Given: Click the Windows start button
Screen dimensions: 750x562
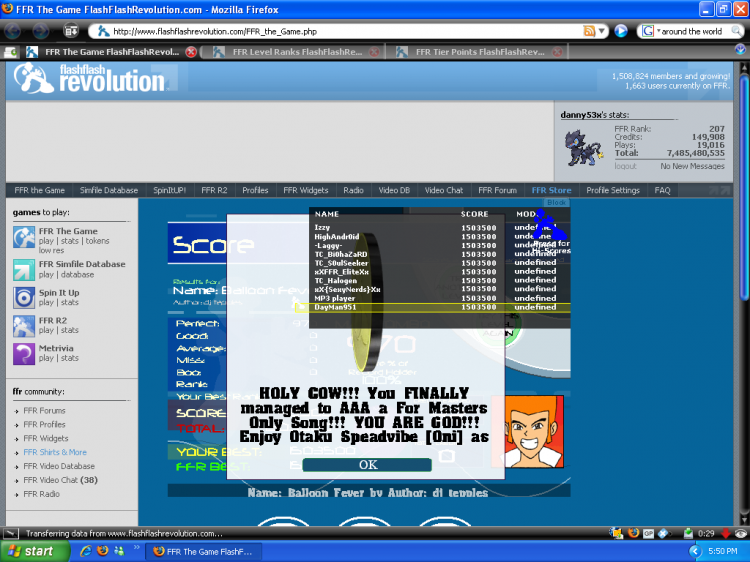Looking at the screenshot, I should (x=34, y=551).
